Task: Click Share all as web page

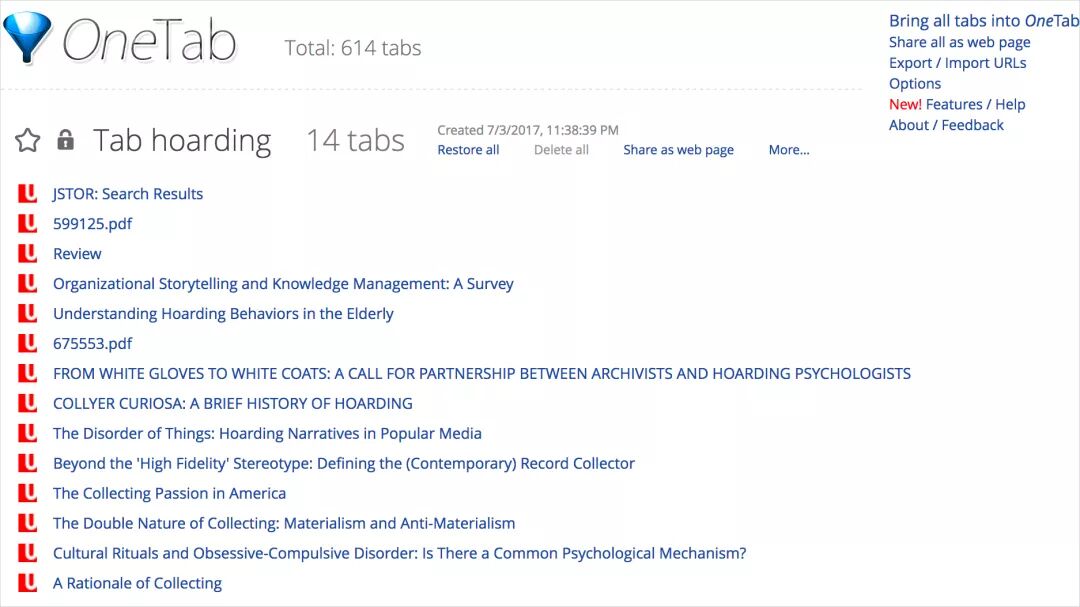Action: [x=959, y=42]
